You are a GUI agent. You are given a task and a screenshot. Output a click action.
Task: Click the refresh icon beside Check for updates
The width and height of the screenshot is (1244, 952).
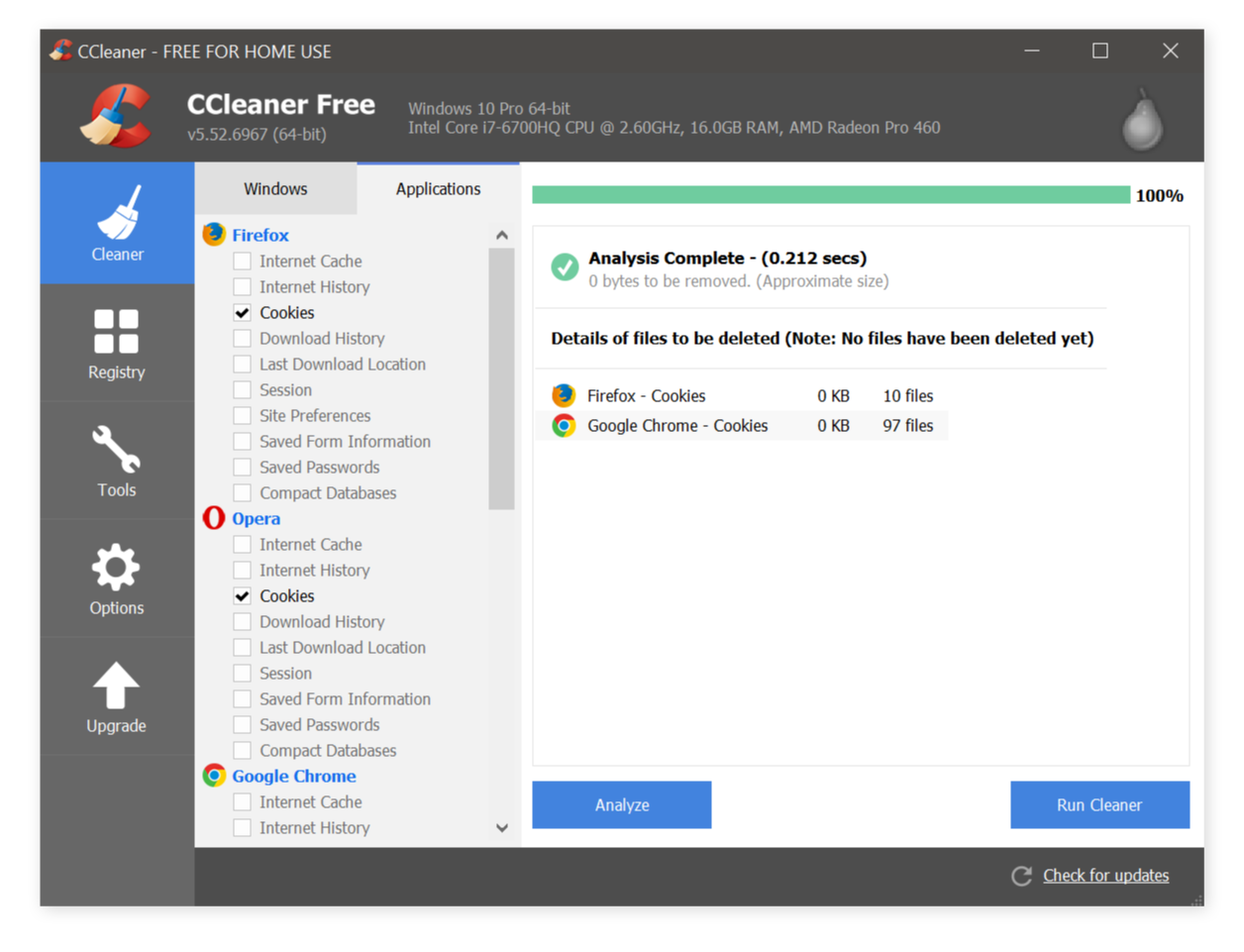click(1021, 876)
